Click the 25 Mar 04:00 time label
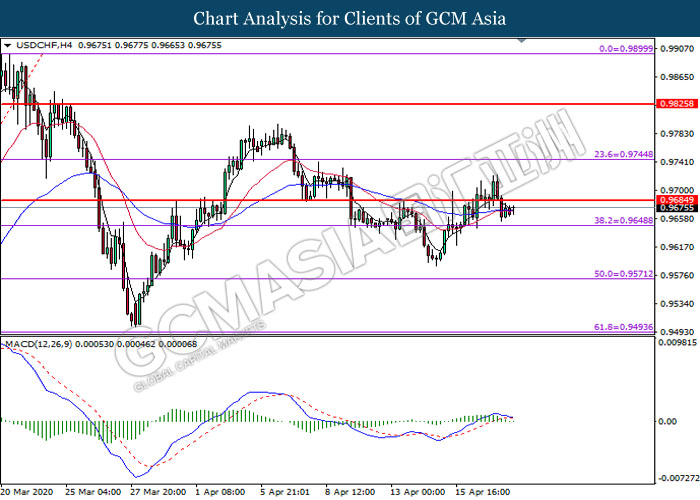Viewport: 700px width, 500px height. pos(93,492)
